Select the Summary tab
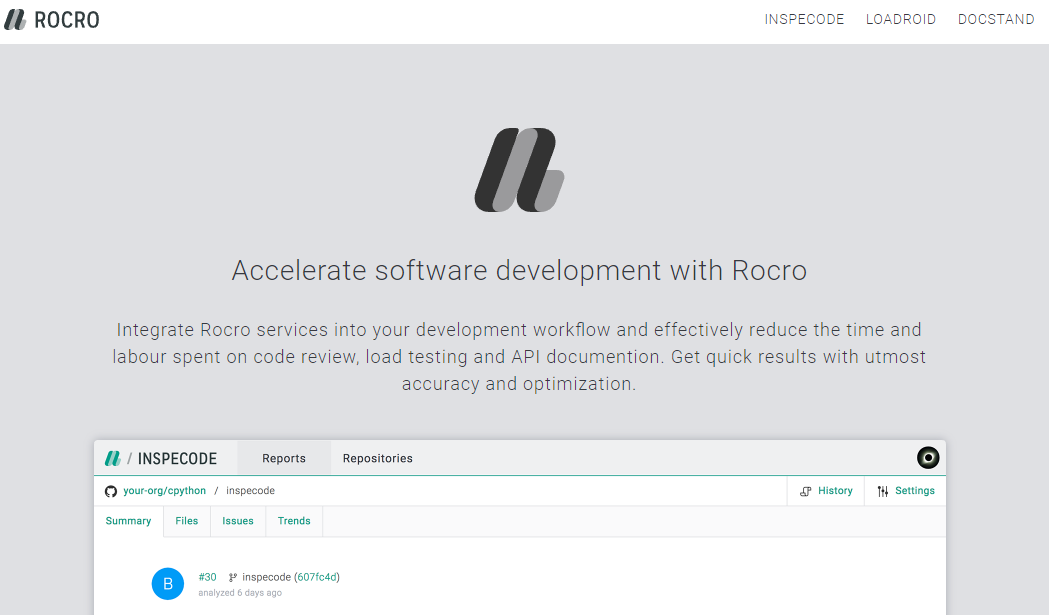 [128, 521]
